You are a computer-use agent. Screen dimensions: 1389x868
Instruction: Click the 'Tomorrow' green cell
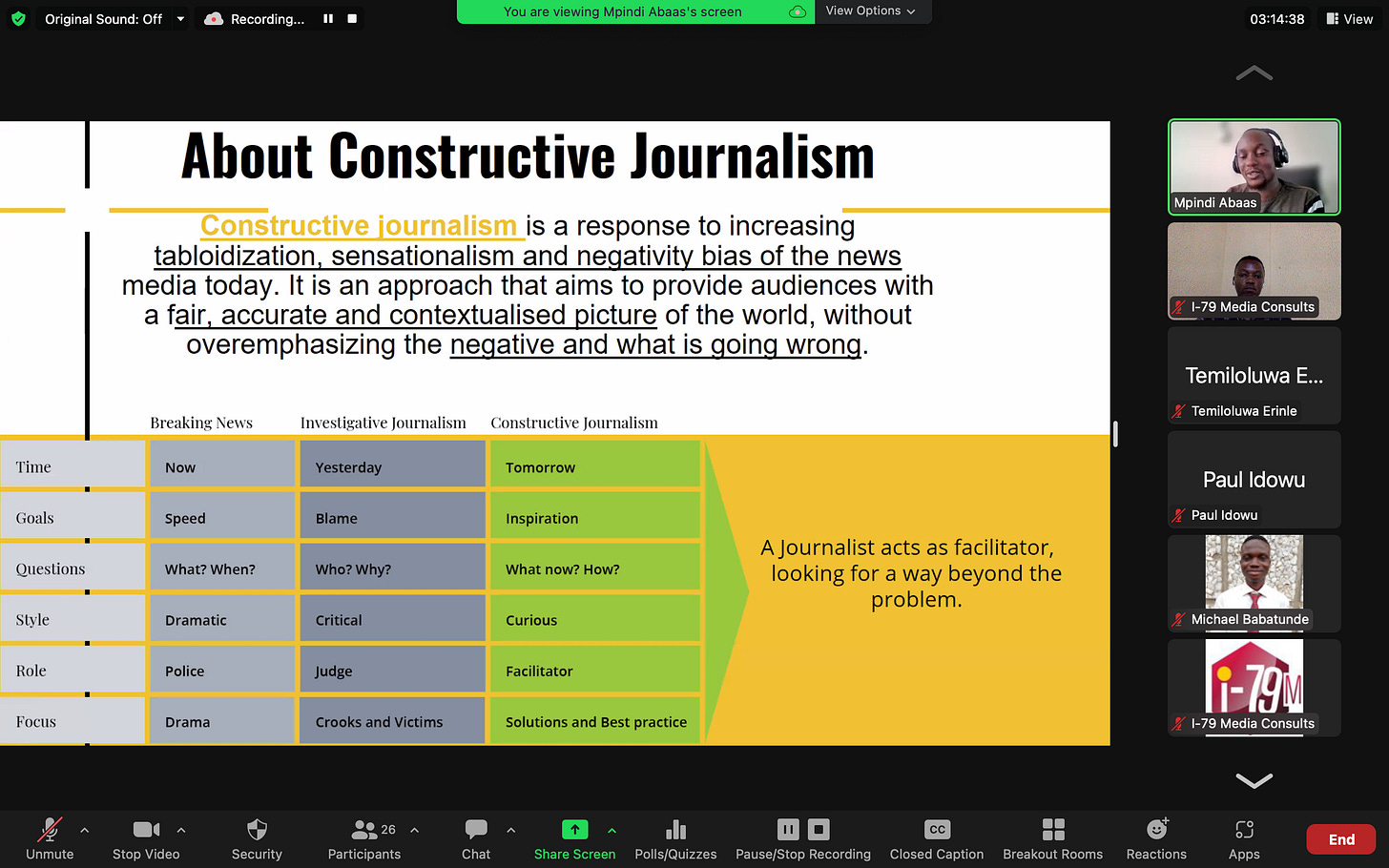click(595, 466)
